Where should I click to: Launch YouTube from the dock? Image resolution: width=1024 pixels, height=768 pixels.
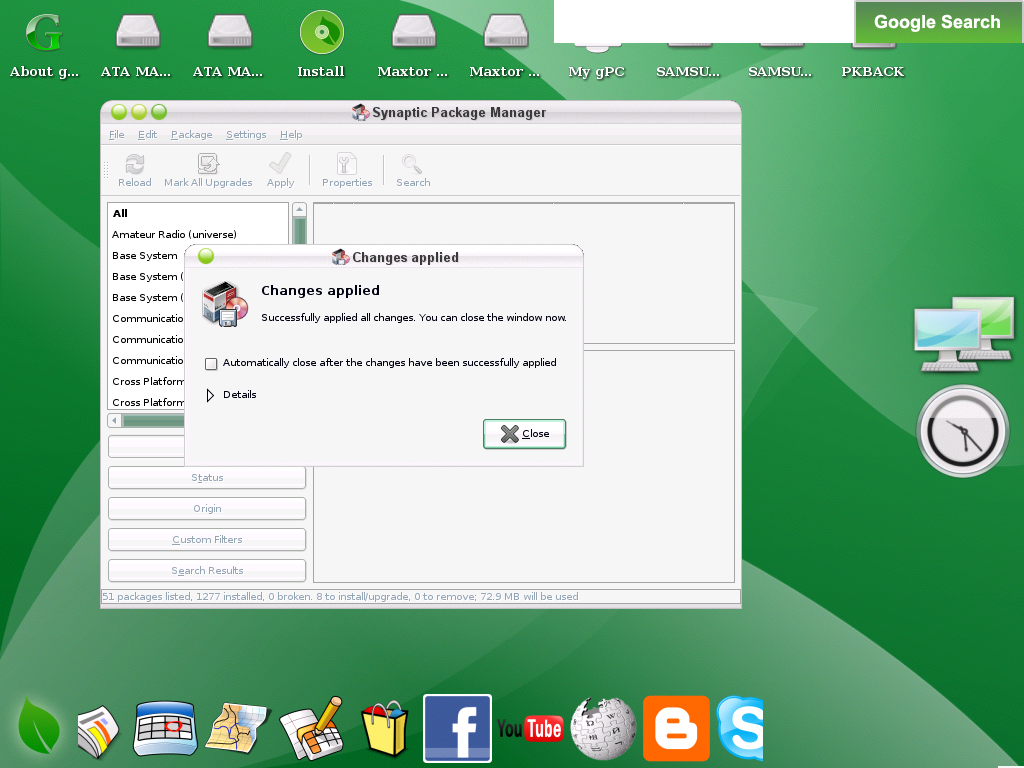click(530, 729)
